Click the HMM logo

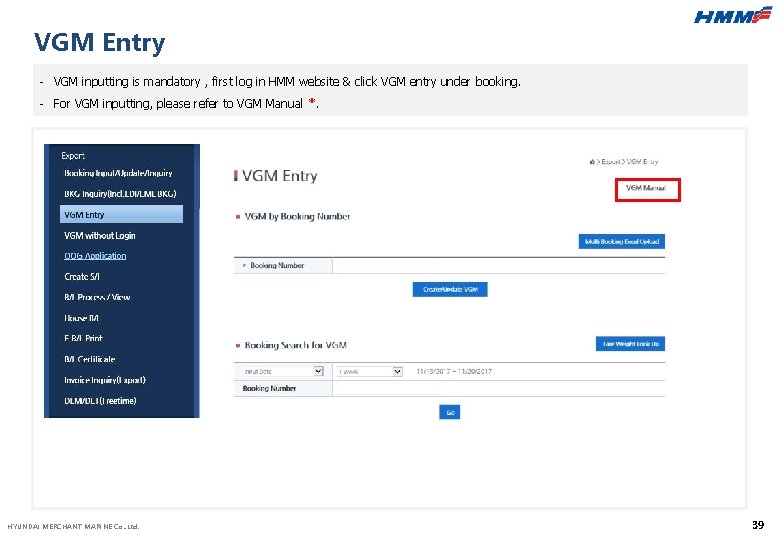732,15
